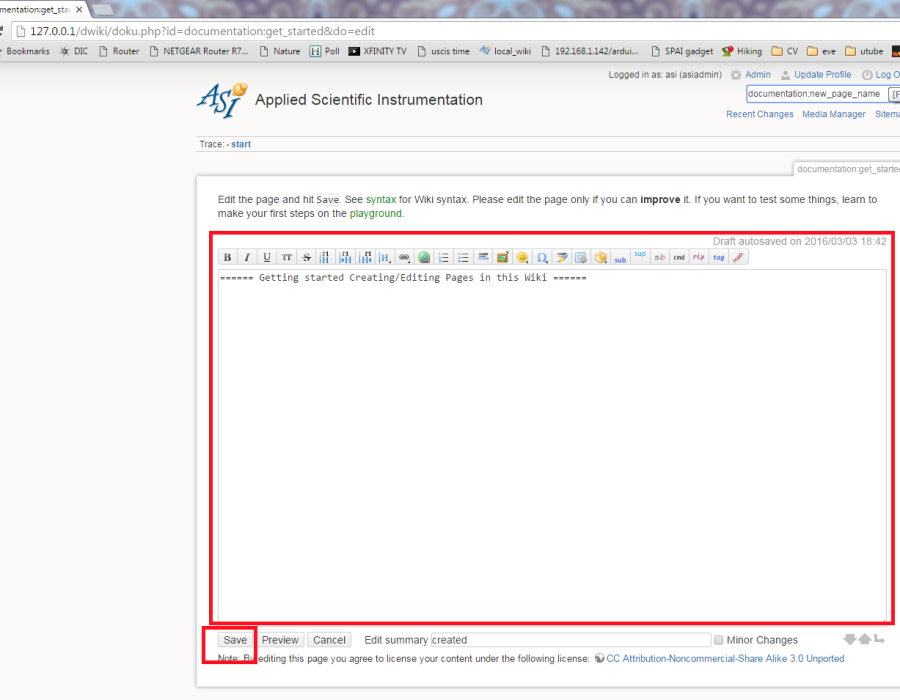Open the NETGEAR Router bookmark
This screenshot has height=700, width=900.
pyautogui.click(x=199, y=51)
